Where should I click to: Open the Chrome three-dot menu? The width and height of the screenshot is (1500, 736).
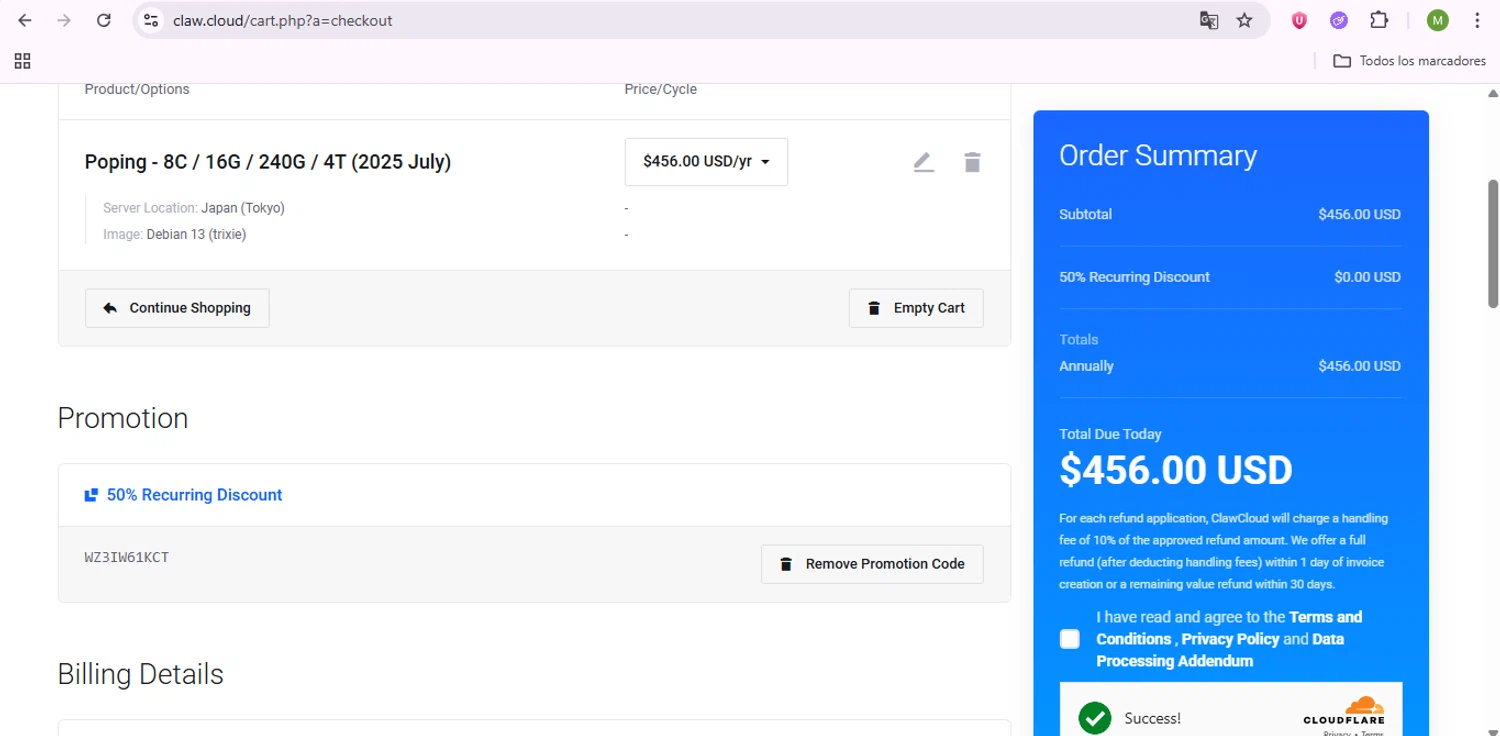pyautogui.click(x=1477, y=20)
